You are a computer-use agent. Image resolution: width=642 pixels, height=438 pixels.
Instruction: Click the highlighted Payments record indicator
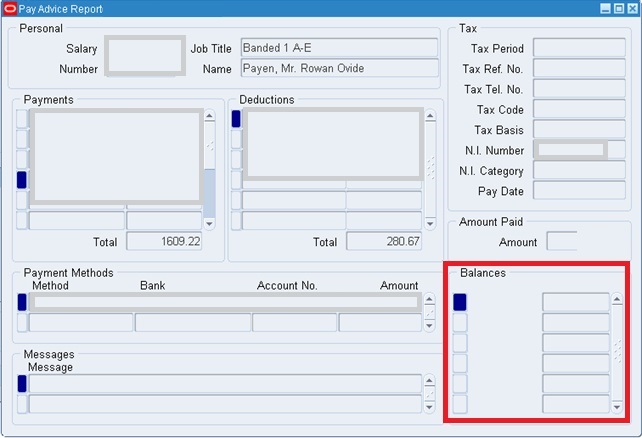coord(22,180)
